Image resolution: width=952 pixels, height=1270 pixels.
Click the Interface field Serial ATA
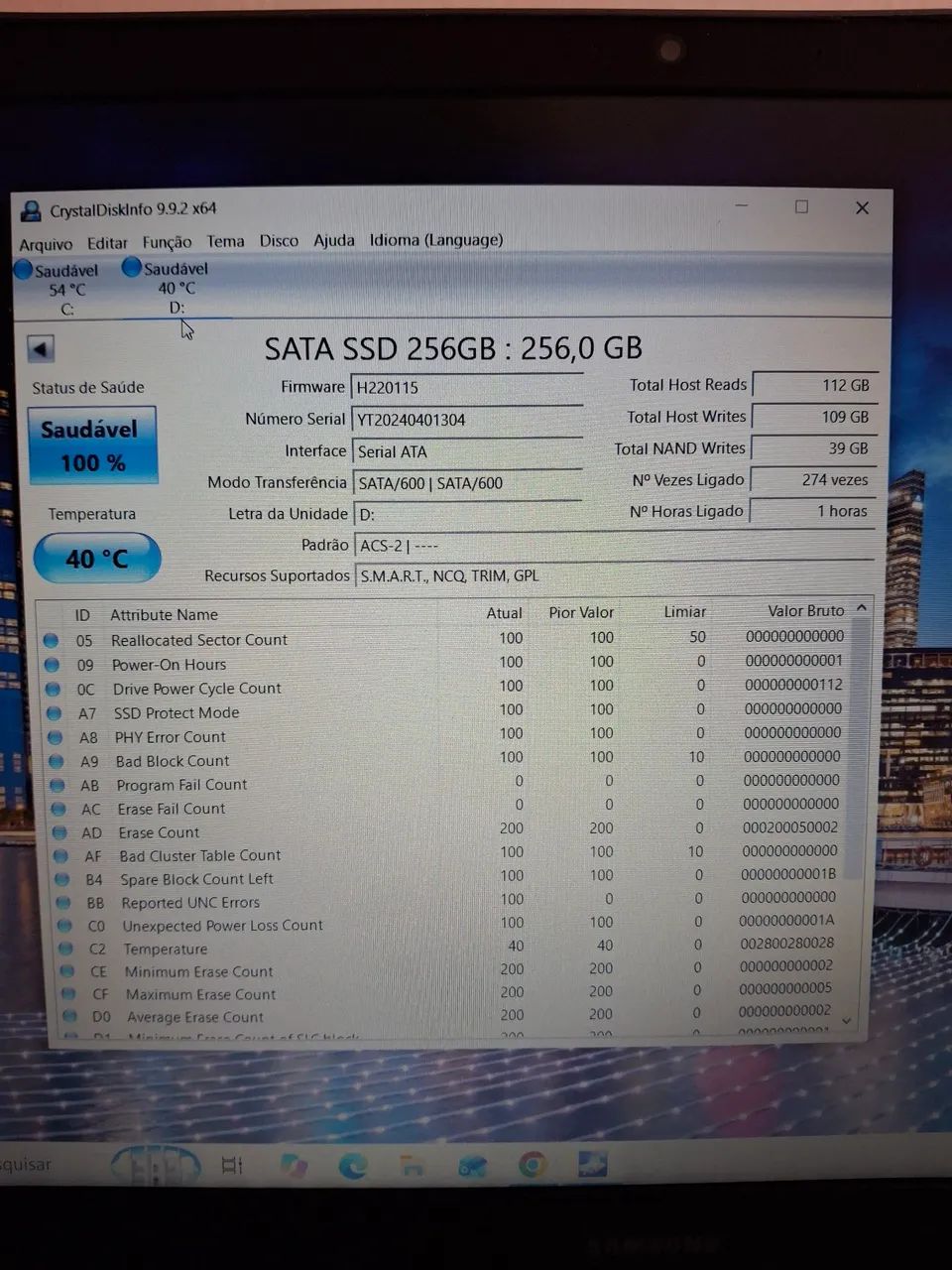[466, 451]
